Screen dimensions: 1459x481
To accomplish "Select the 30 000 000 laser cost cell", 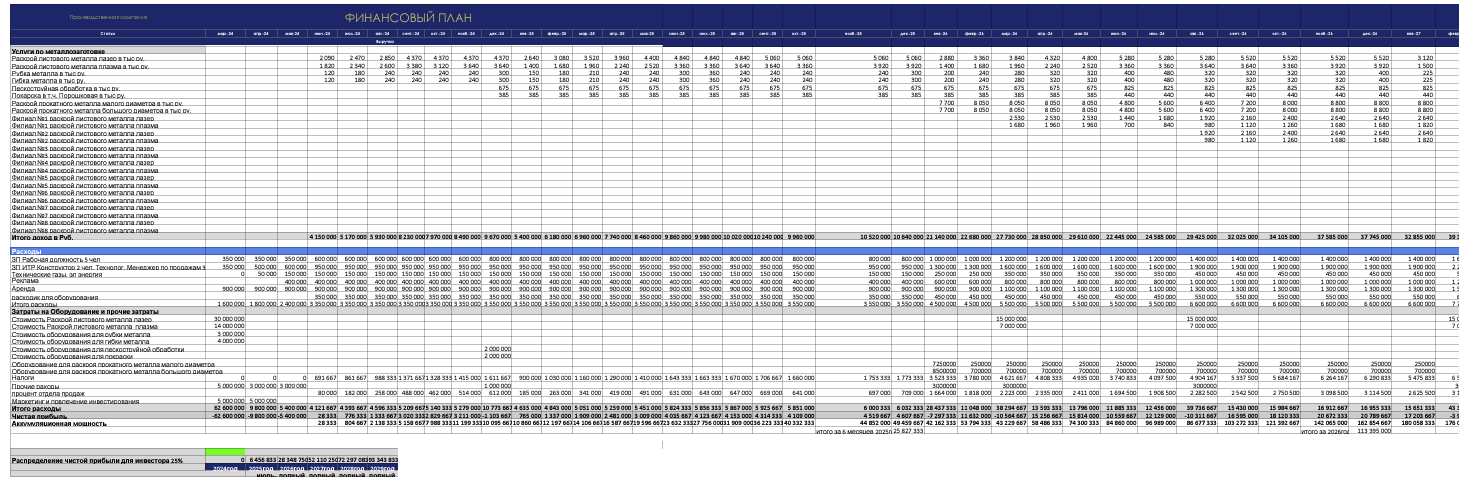I will click(x=230, y=318).
